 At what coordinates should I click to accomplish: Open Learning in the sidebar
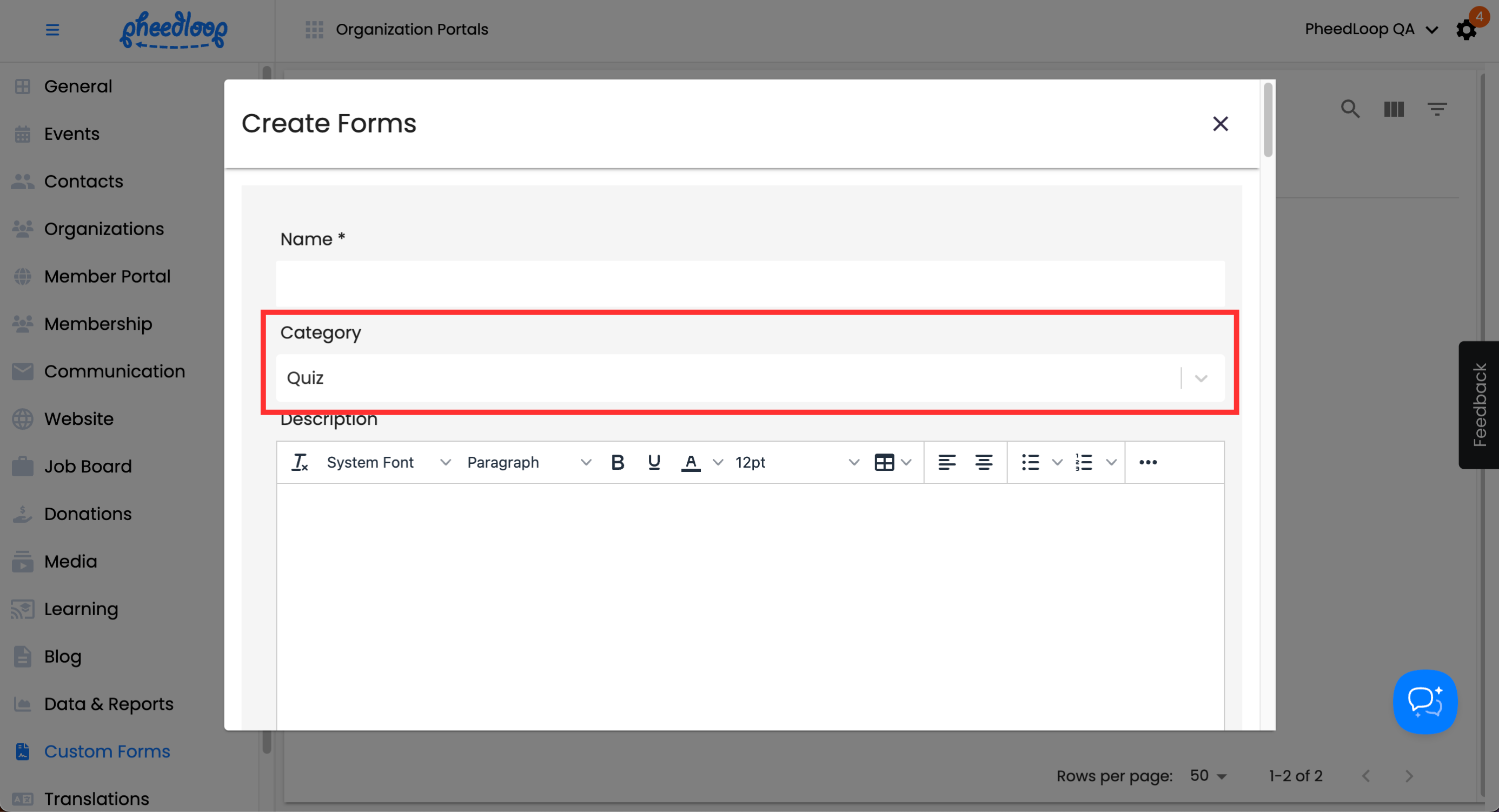pos(81,609)
